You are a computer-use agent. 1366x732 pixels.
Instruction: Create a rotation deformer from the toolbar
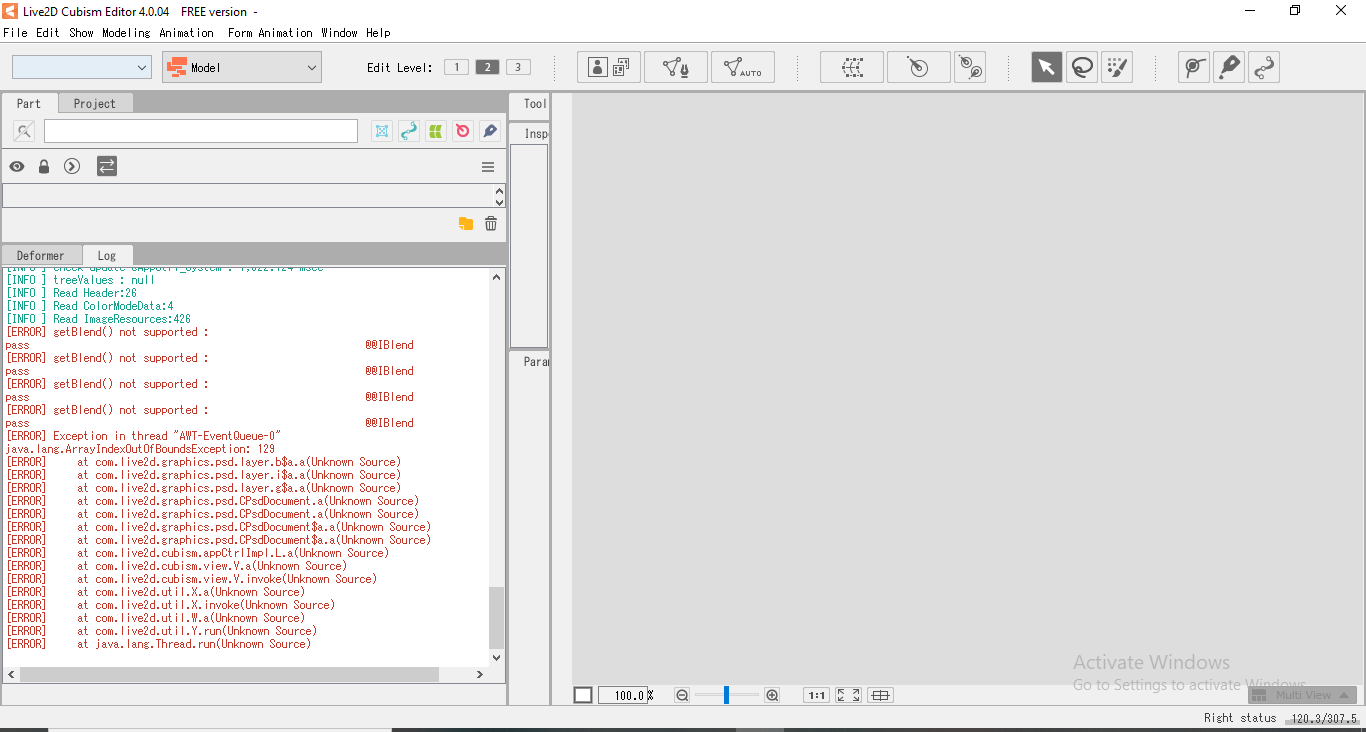coord(918,67)
